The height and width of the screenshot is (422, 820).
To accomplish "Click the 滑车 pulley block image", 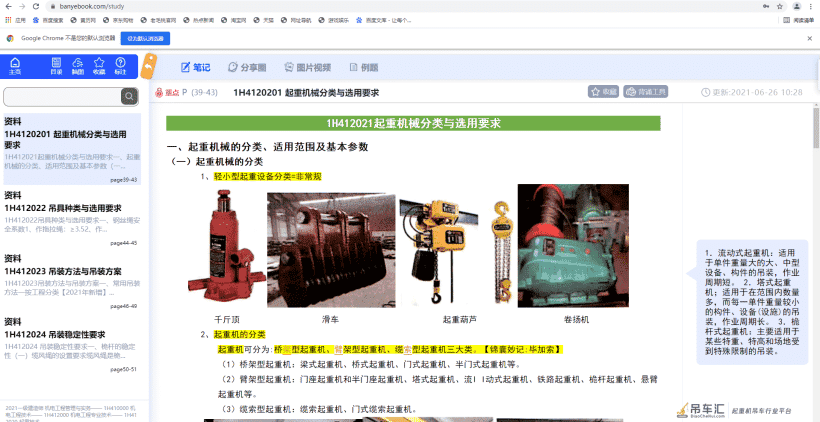I will [332, 250].
